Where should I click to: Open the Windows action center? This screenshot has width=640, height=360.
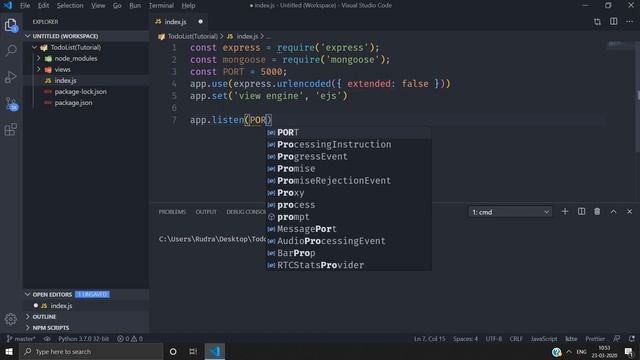pyautogui.click(x=629, y=351)
